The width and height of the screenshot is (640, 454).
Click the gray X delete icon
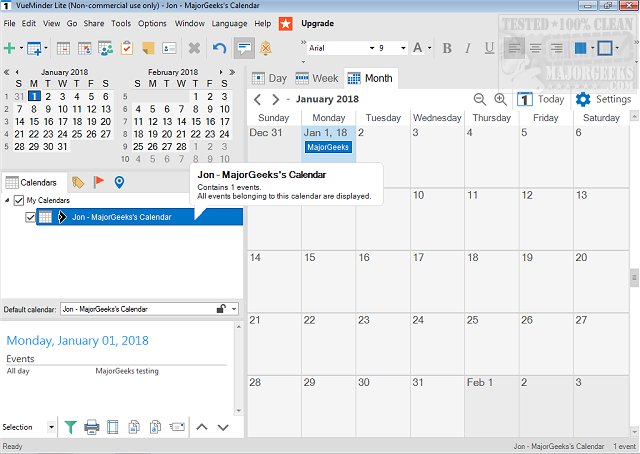194,48
